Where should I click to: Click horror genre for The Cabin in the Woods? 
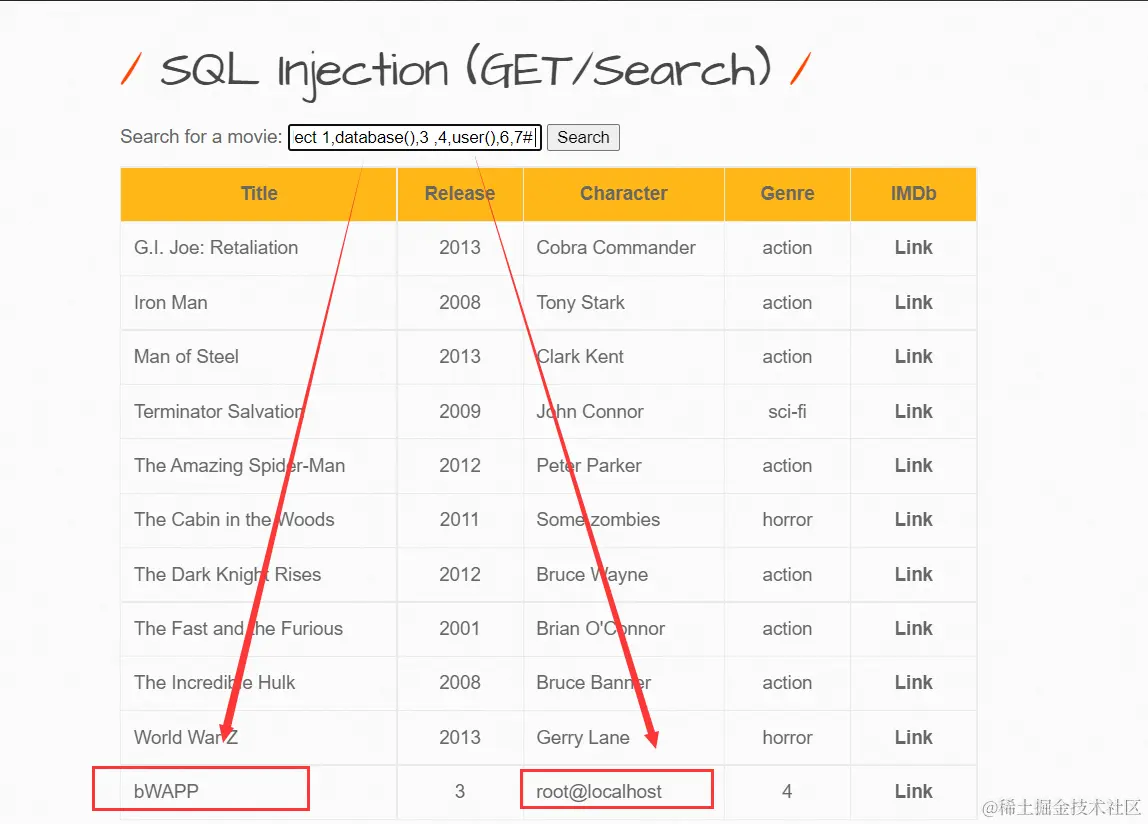pos(787,519)
